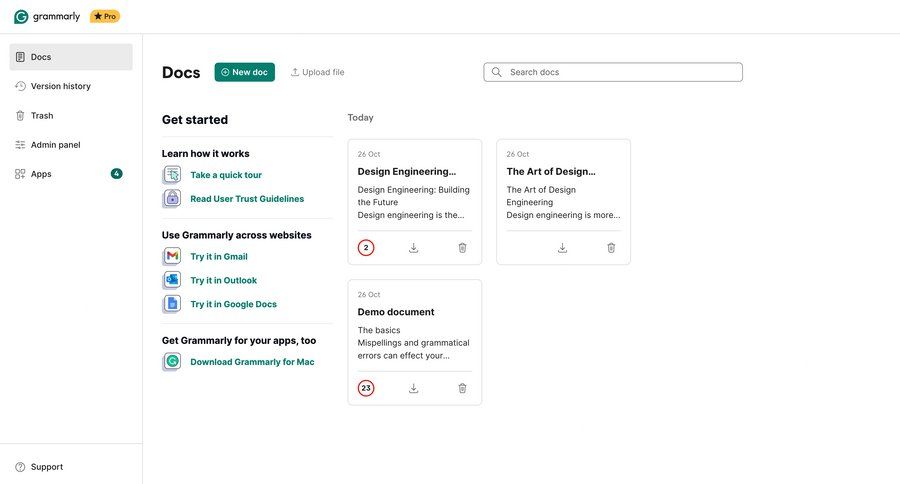
Task: Click Try it in Google Docs link
Action: [x=234, y=304]
